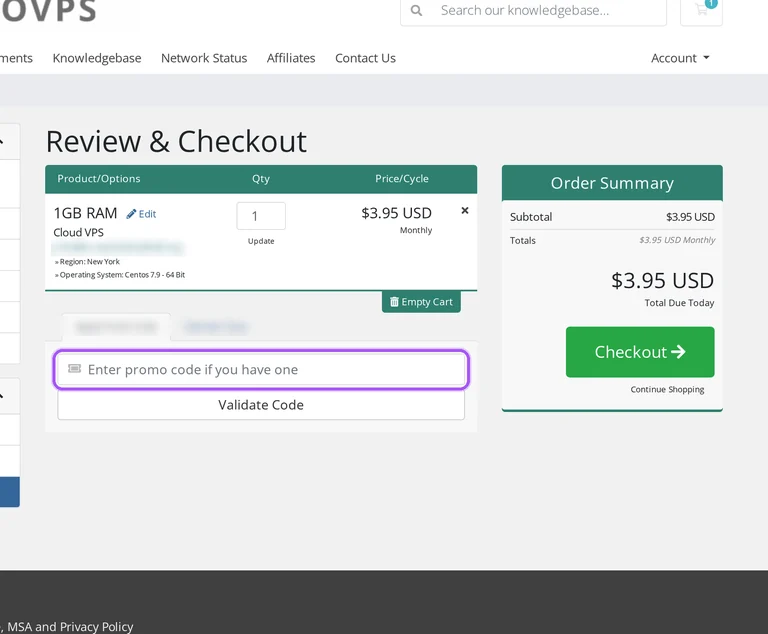Screen dimensions: 768x634
Task: Click the $3.95 USD item price text
Action: click(396, 213)
